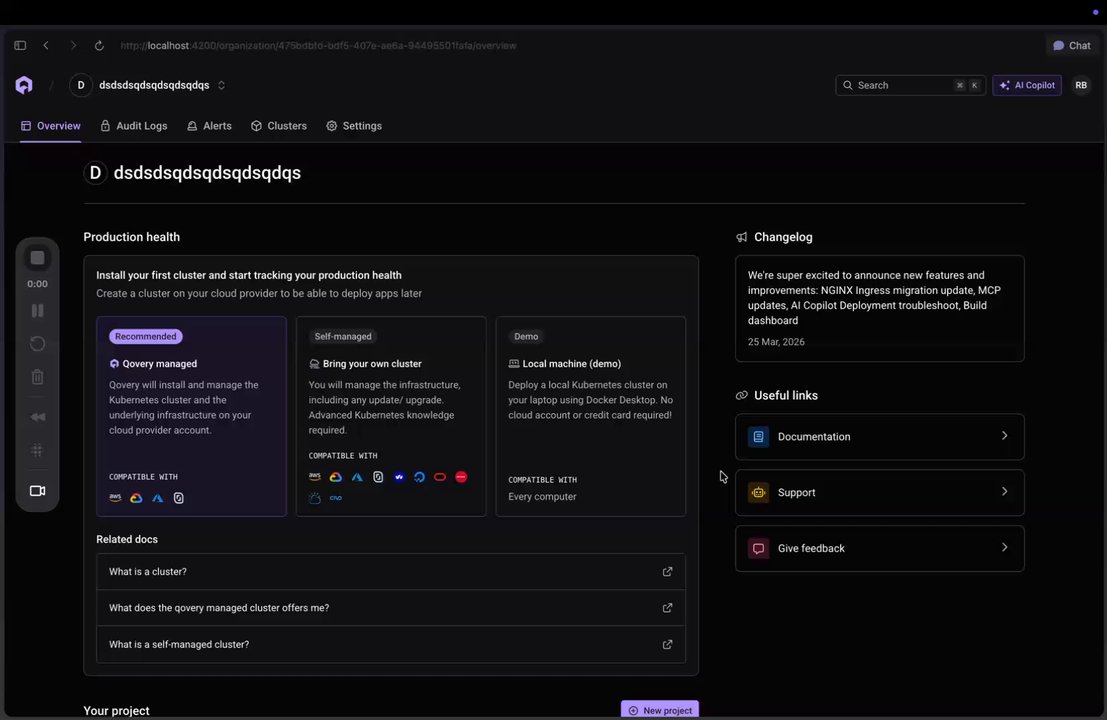Toggle the camera in recording toolbar
Viewport: 1107px width, 720px height.
37,491
